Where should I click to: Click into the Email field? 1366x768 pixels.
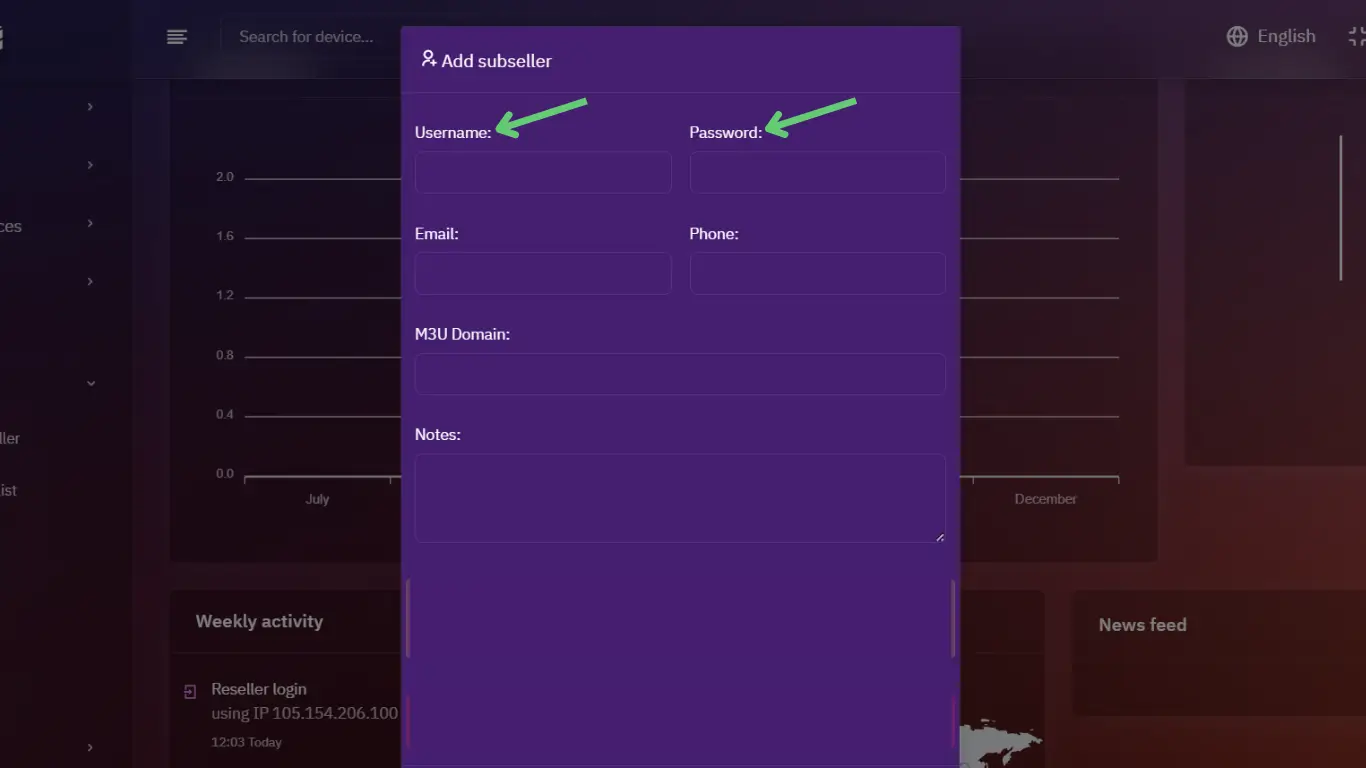543,274
